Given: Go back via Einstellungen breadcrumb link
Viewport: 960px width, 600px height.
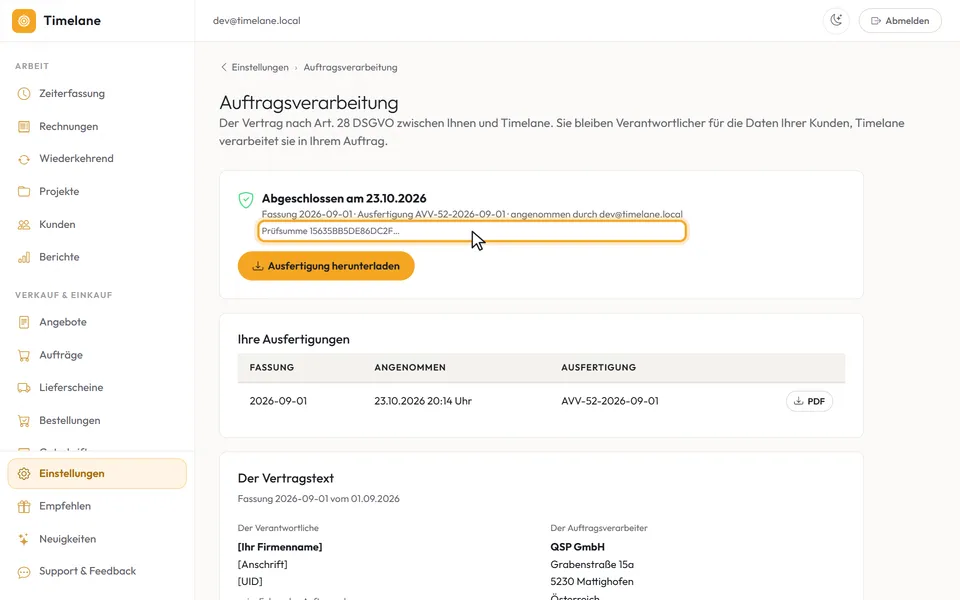Looking at the screenshot, I should [260, 67].
